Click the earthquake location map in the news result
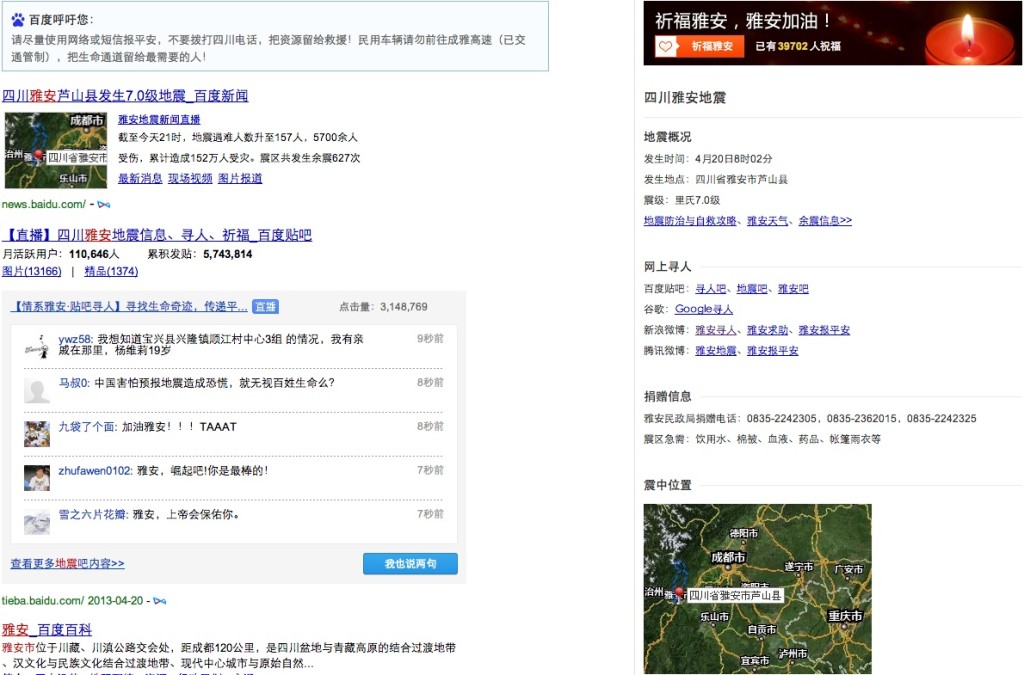This screenshot has height=675, width=1024. 55,152
